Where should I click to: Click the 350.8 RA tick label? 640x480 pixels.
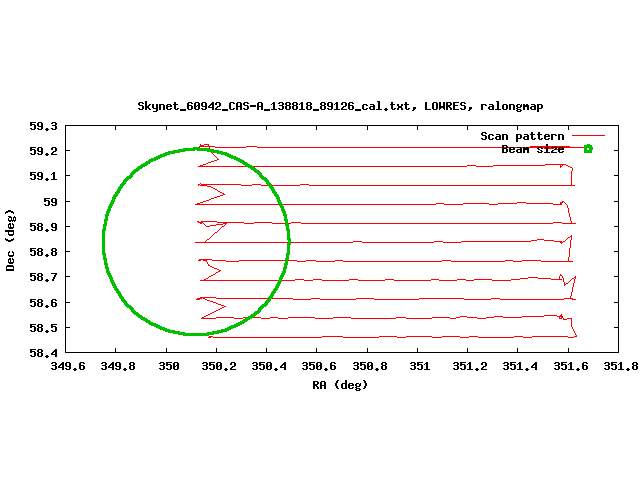[370, 366]
